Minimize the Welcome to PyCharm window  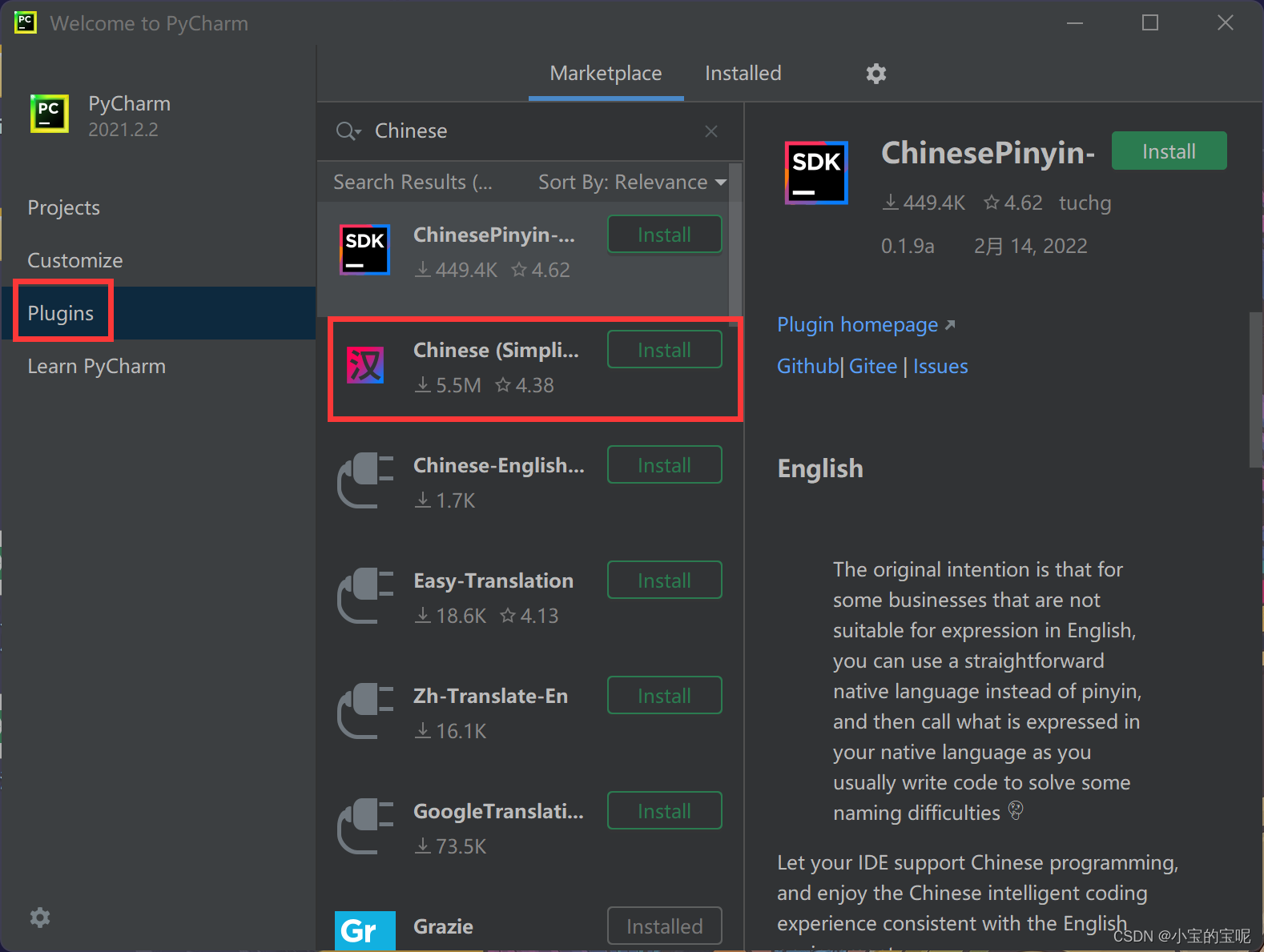point(1075,22)
